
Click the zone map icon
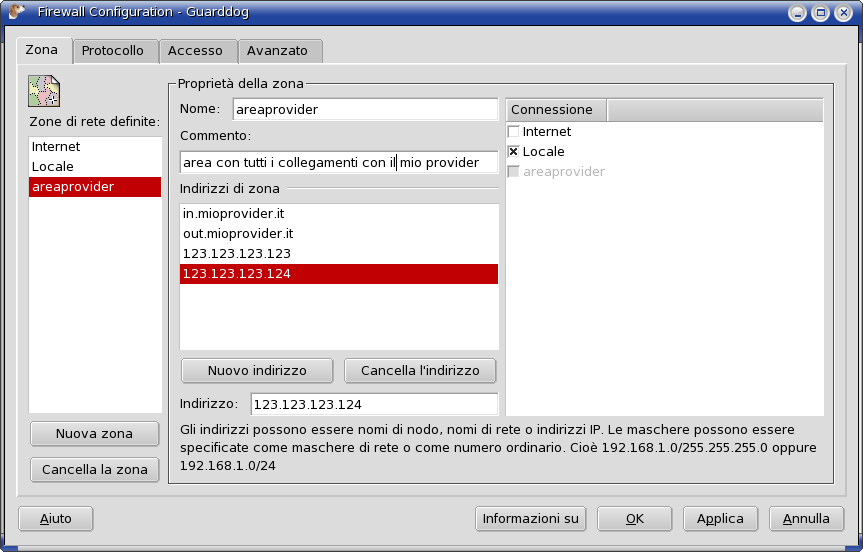pos(44,91)
